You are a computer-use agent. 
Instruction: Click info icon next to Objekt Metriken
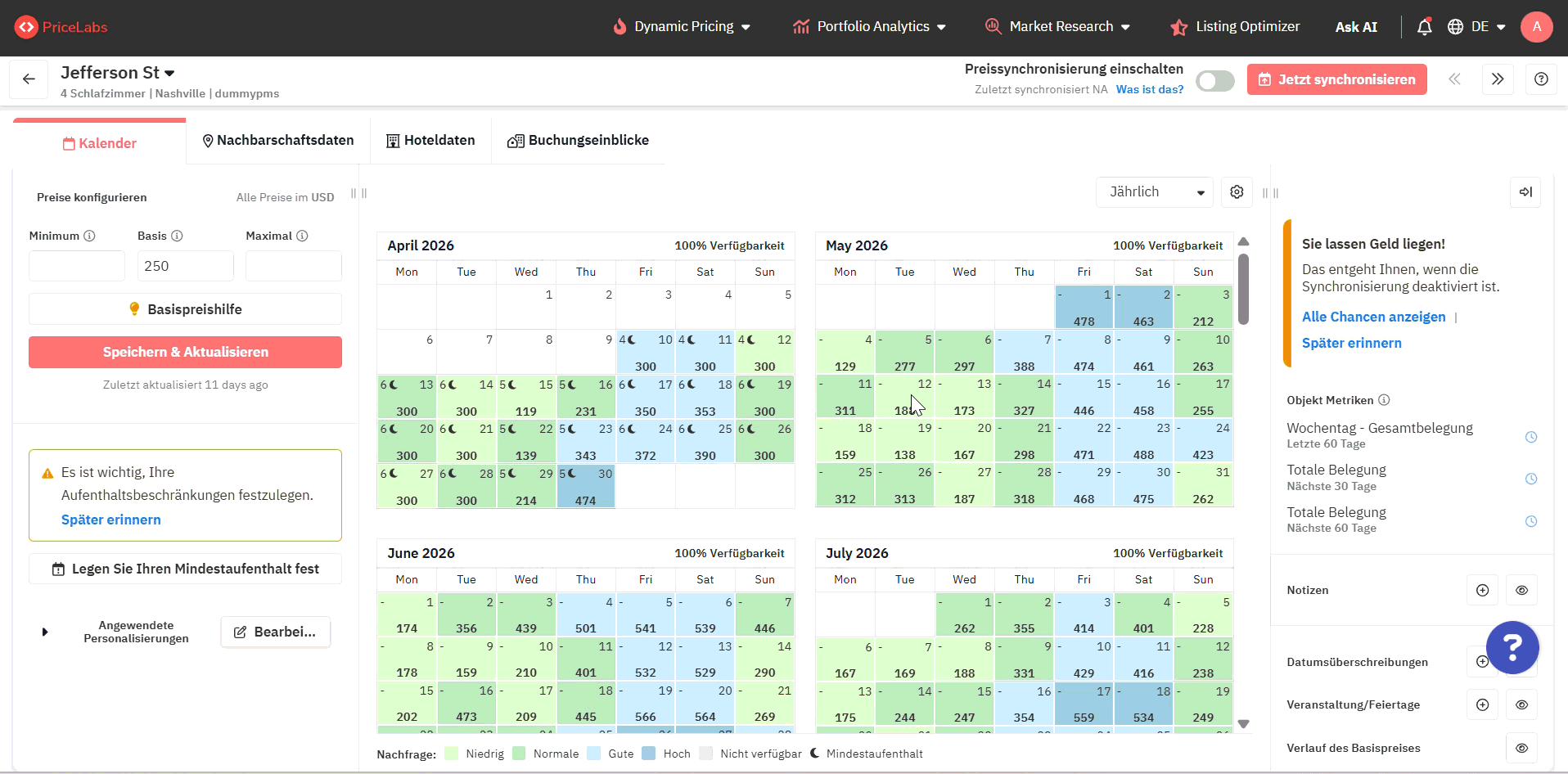1384,400
